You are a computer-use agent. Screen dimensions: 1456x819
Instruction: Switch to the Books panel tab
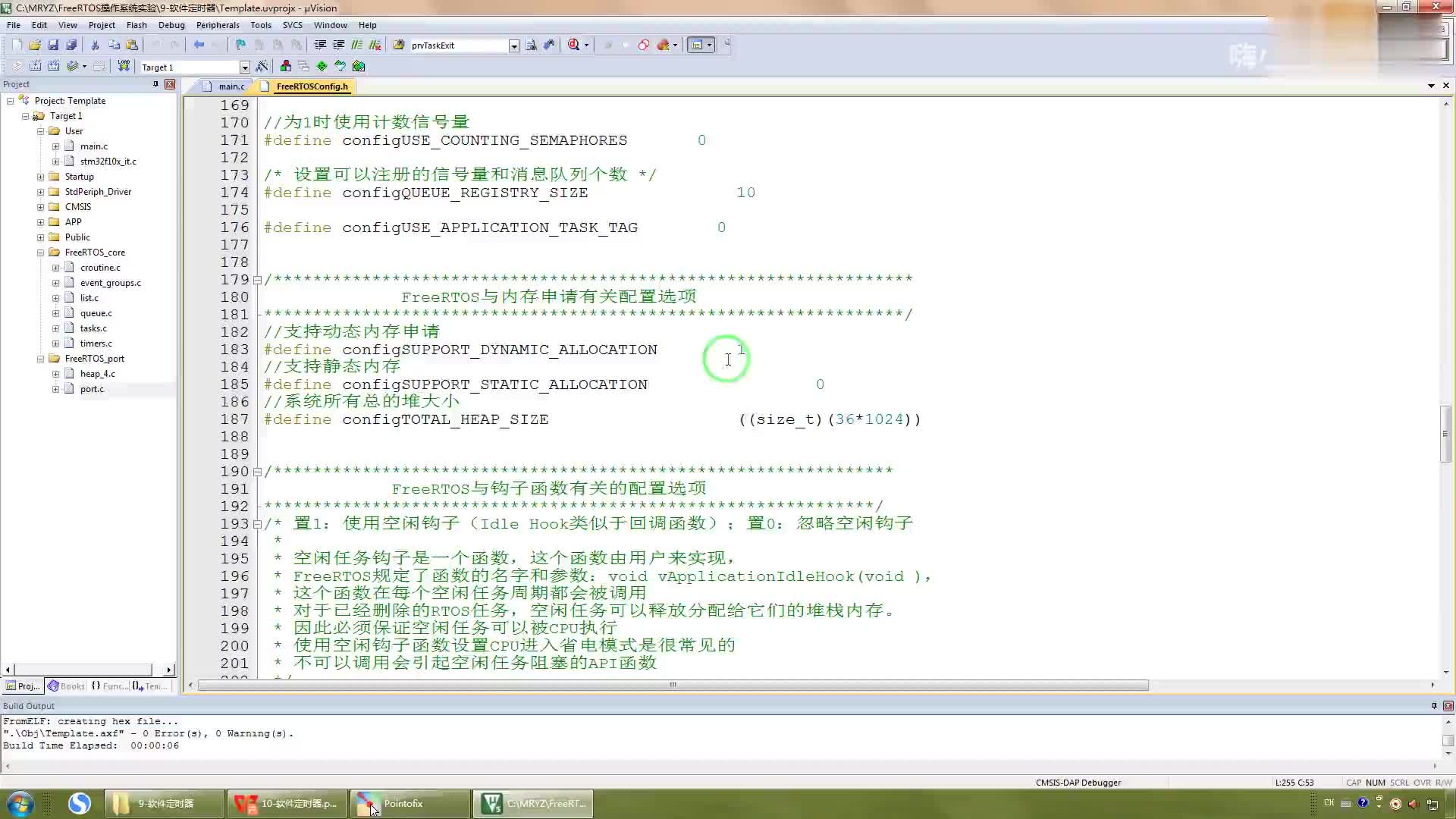(x=66, y=686)
